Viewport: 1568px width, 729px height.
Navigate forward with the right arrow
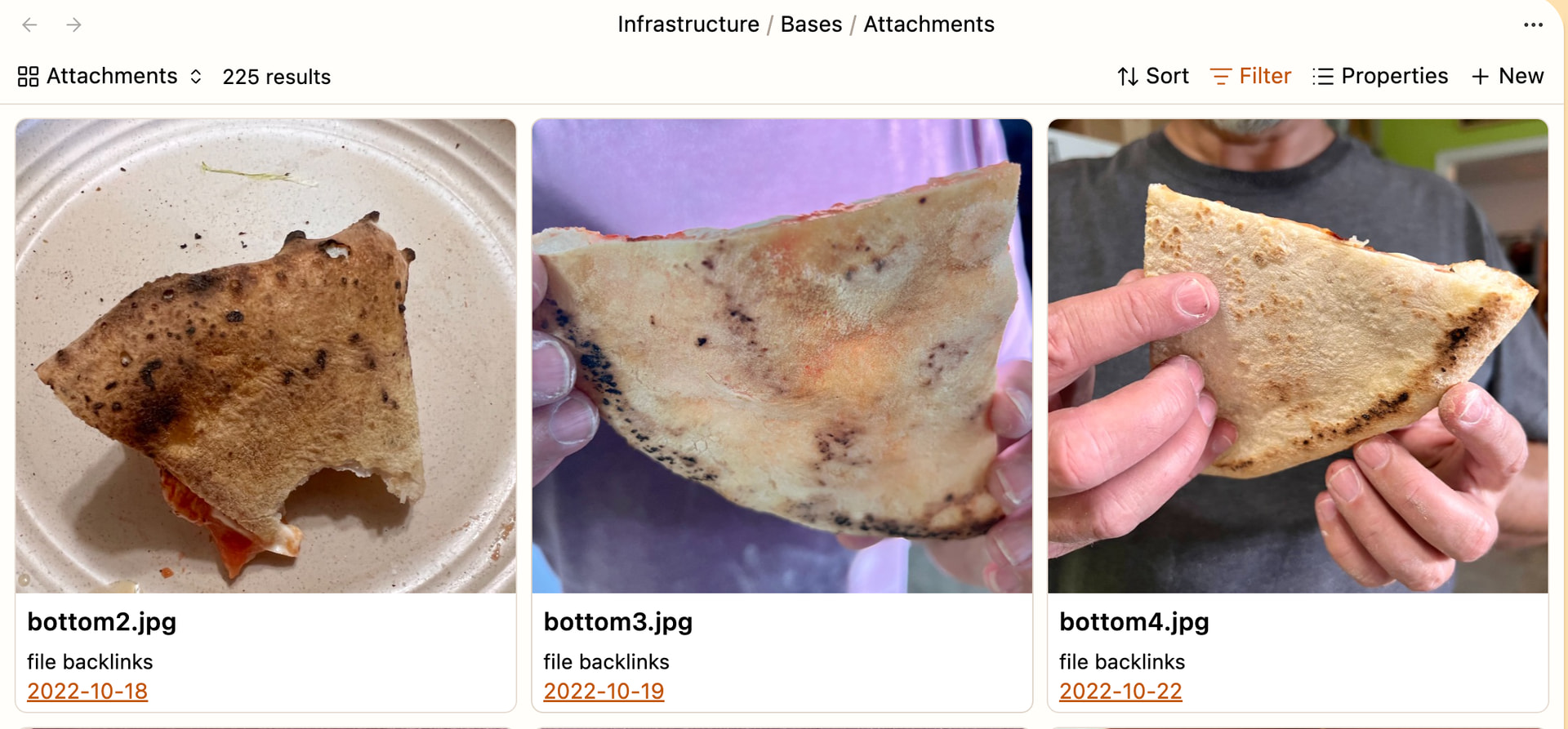point(73,24)
